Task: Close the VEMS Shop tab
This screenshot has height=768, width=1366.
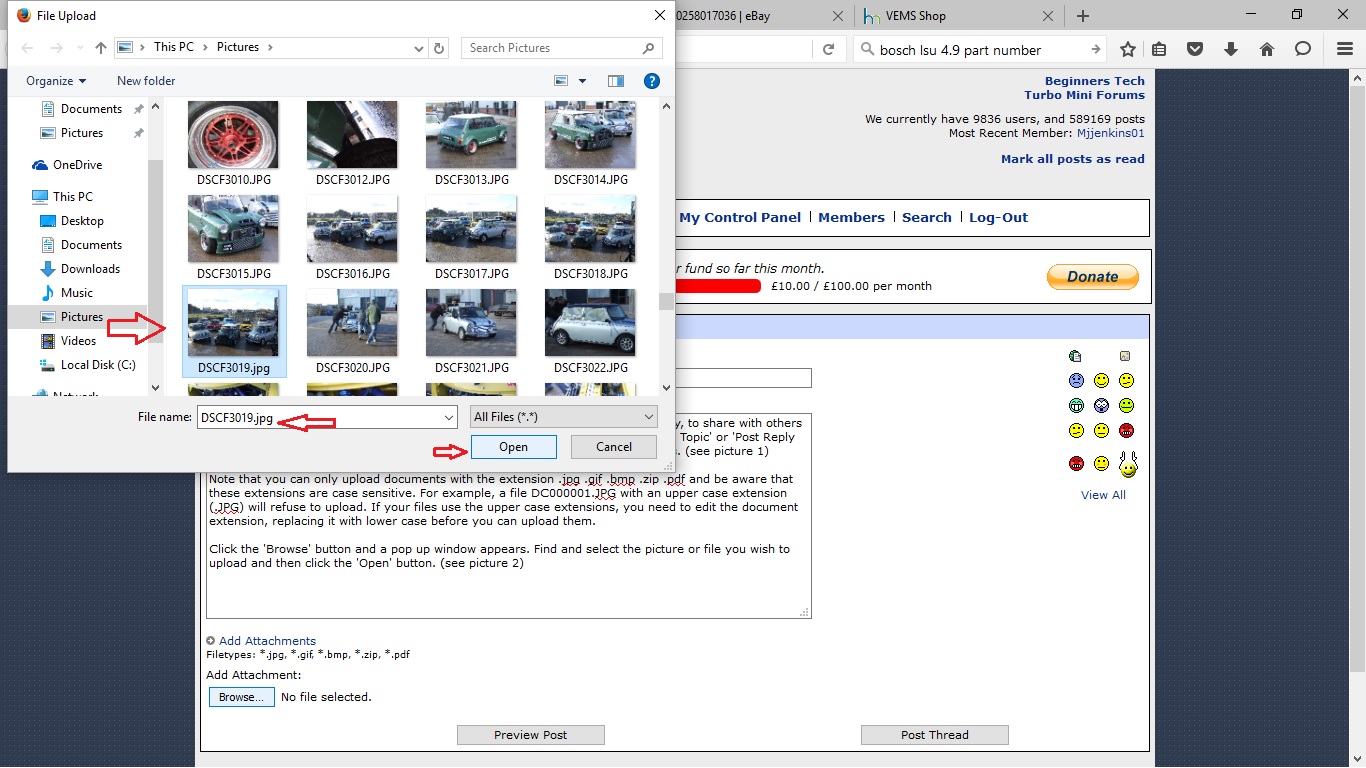Action: pyautogui.click(x=1047, y=16)
